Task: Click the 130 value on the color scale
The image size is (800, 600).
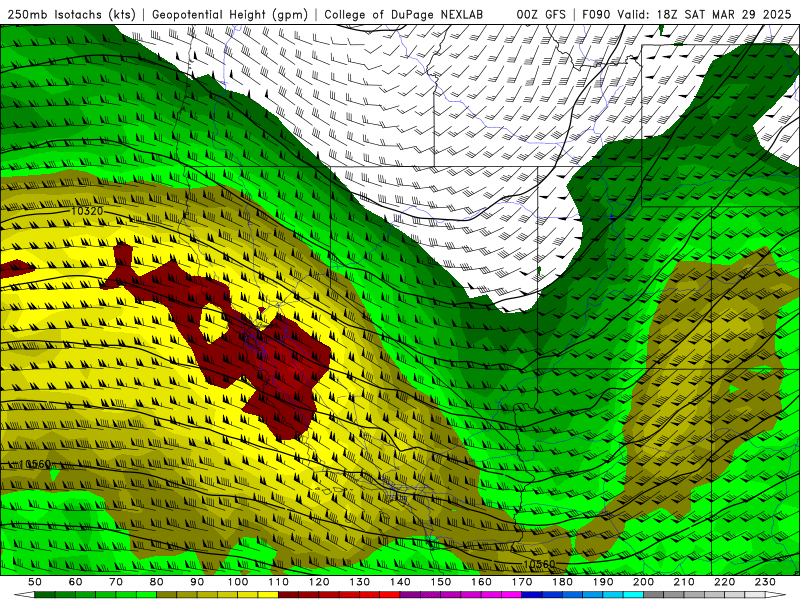Action: [x=360, y=582]
